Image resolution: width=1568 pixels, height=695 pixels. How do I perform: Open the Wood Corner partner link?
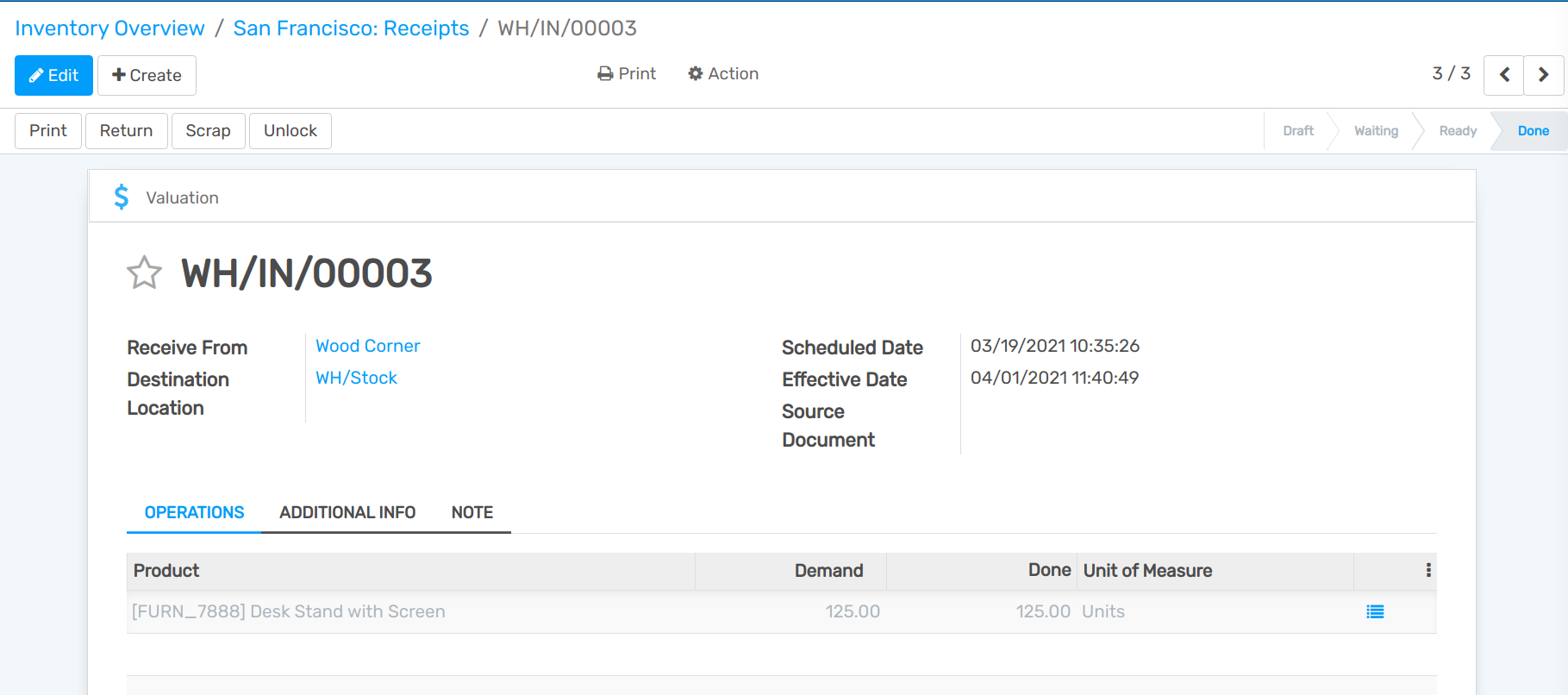pos(367,346)
